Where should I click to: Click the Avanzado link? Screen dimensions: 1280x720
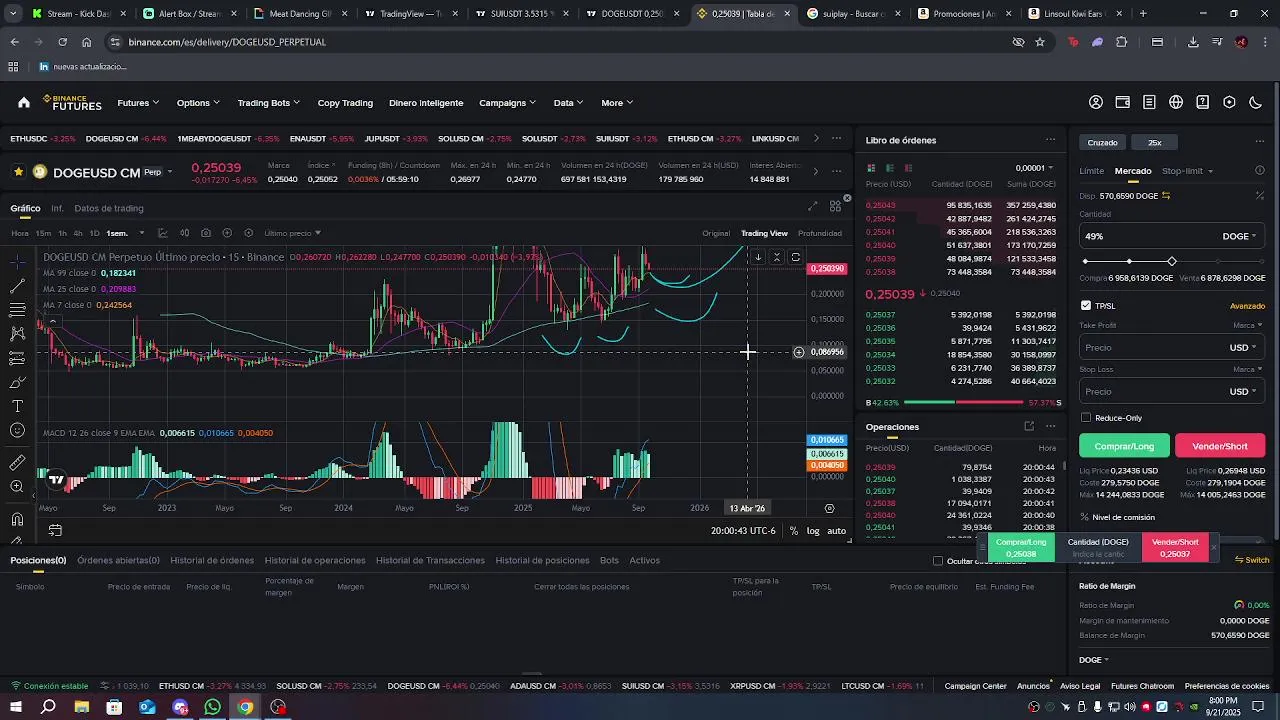click(1247, 306)
